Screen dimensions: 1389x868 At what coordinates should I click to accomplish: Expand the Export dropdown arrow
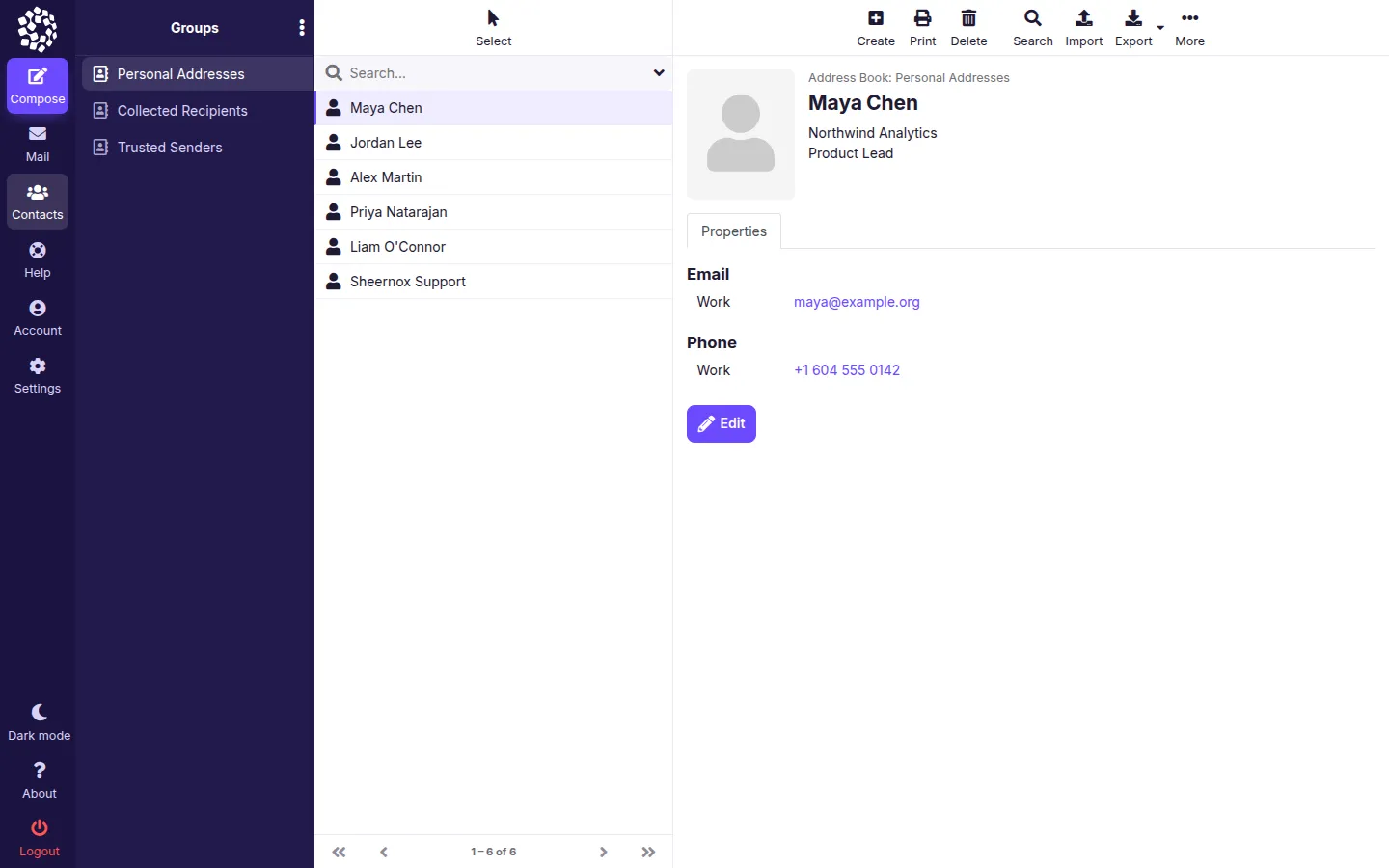(x=1160, y=28)
